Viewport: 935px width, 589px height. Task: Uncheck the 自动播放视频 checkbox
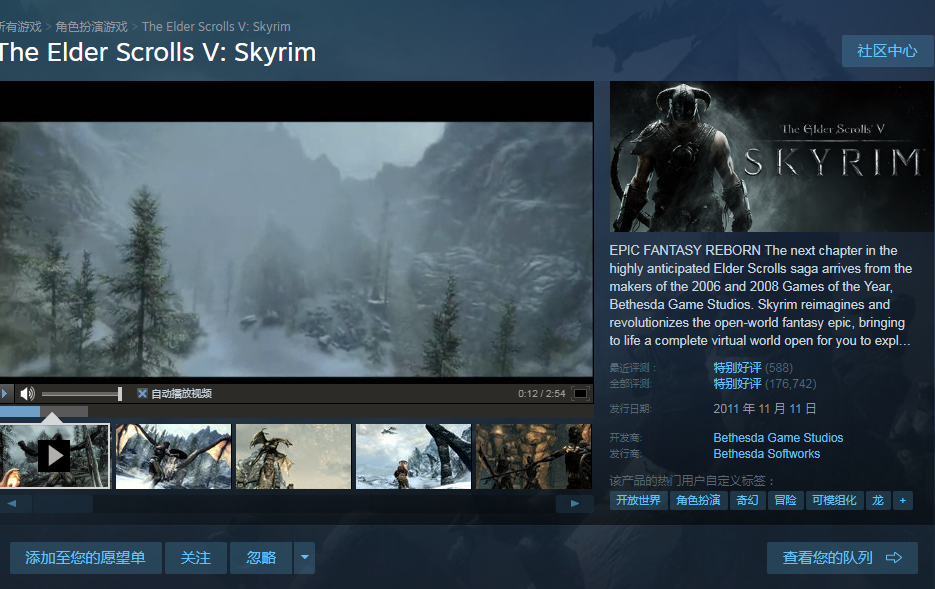pos(142,393)
